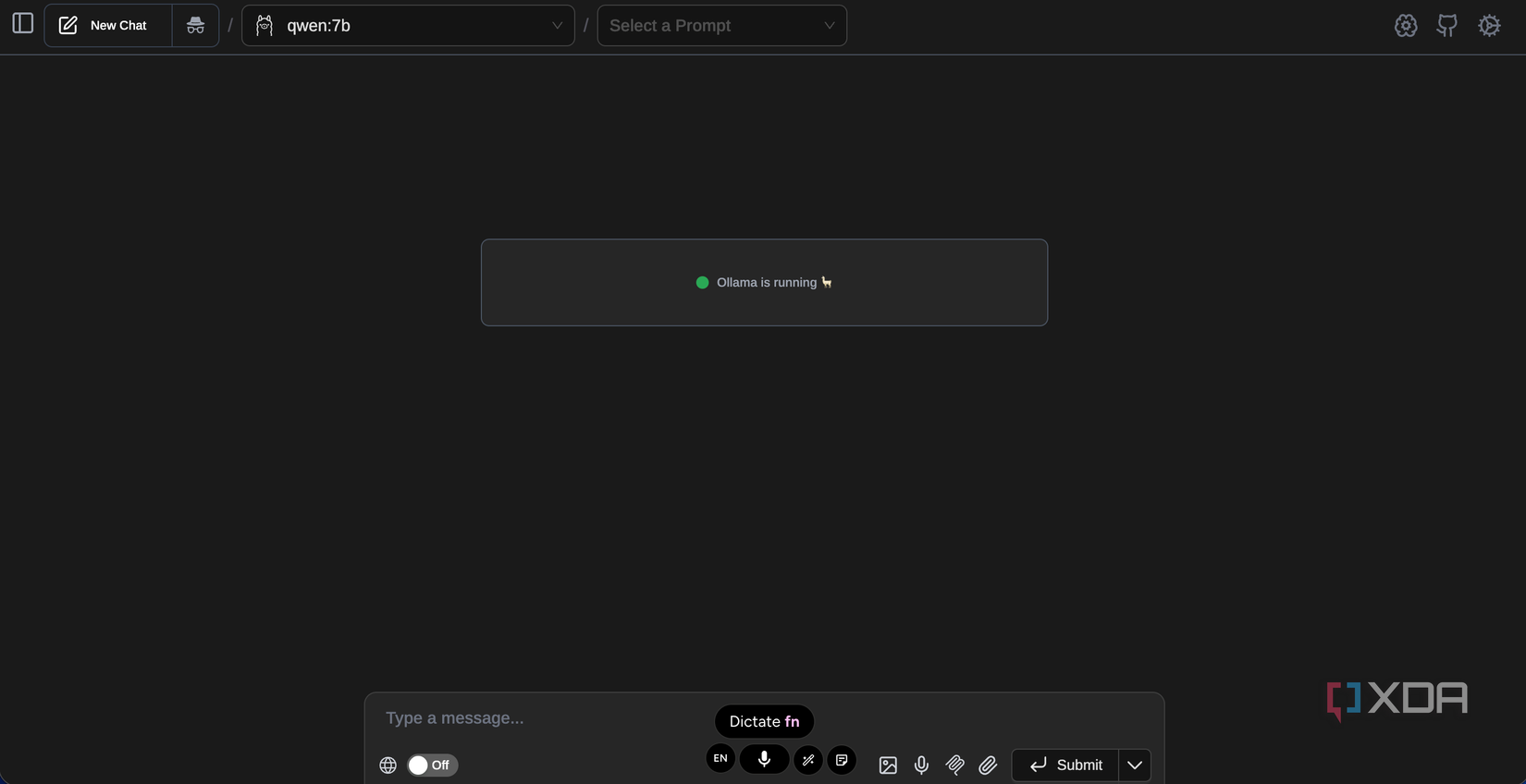Image resolution: width=1526 pixels, height=784 pixels.
Task: Upload an image with picture icon
Action: (888, 766)
